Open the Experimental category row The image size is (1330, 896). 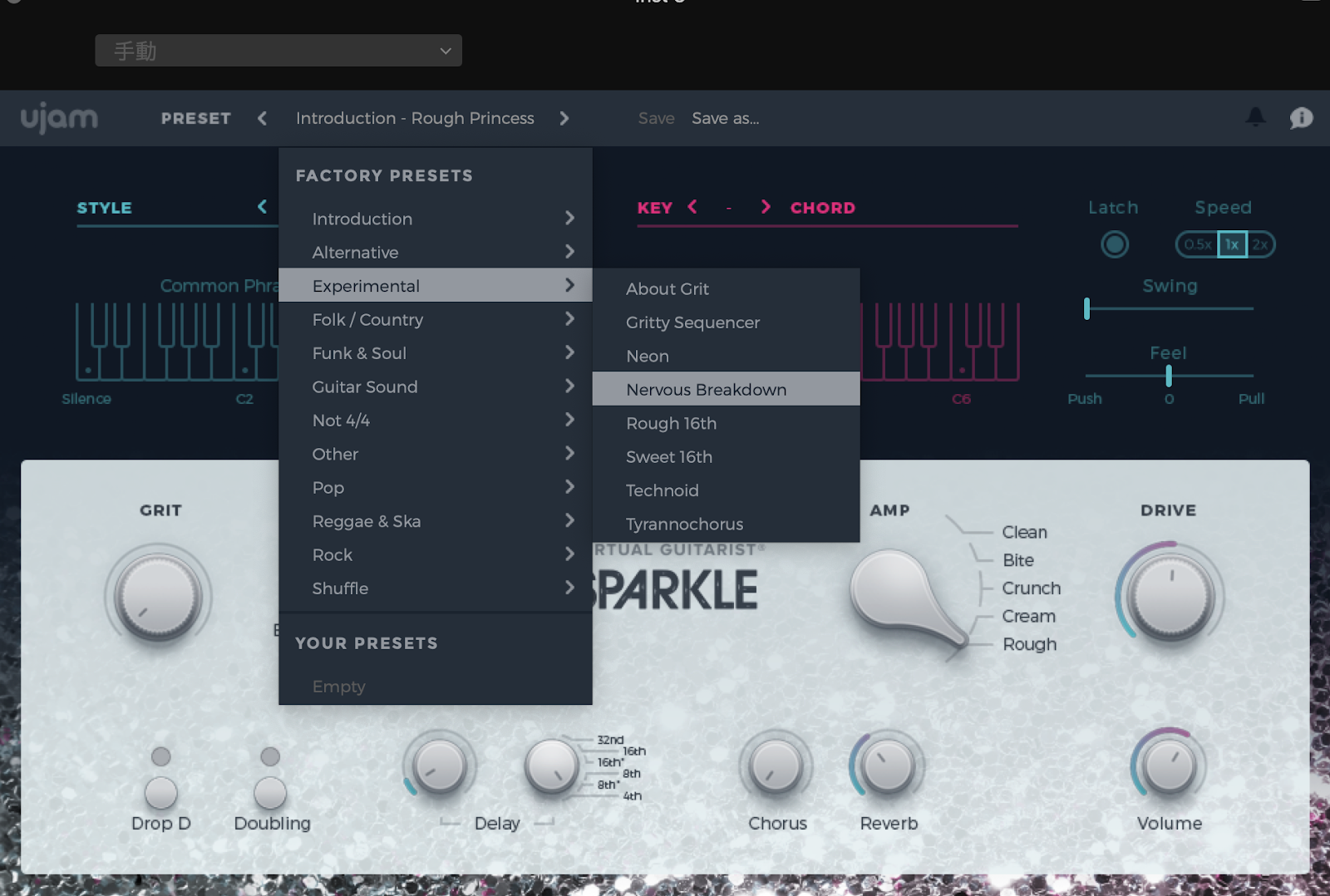pos(436,285)
